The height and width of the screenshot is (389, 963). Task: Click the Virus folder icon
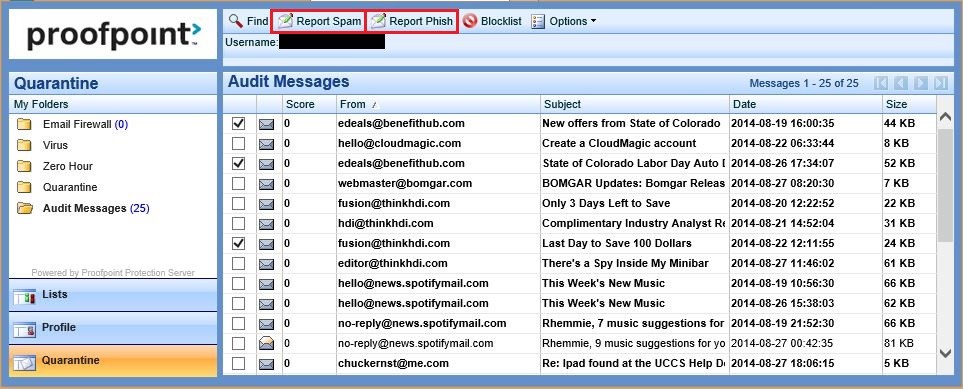pyautogui.click(x=24, y=145)
